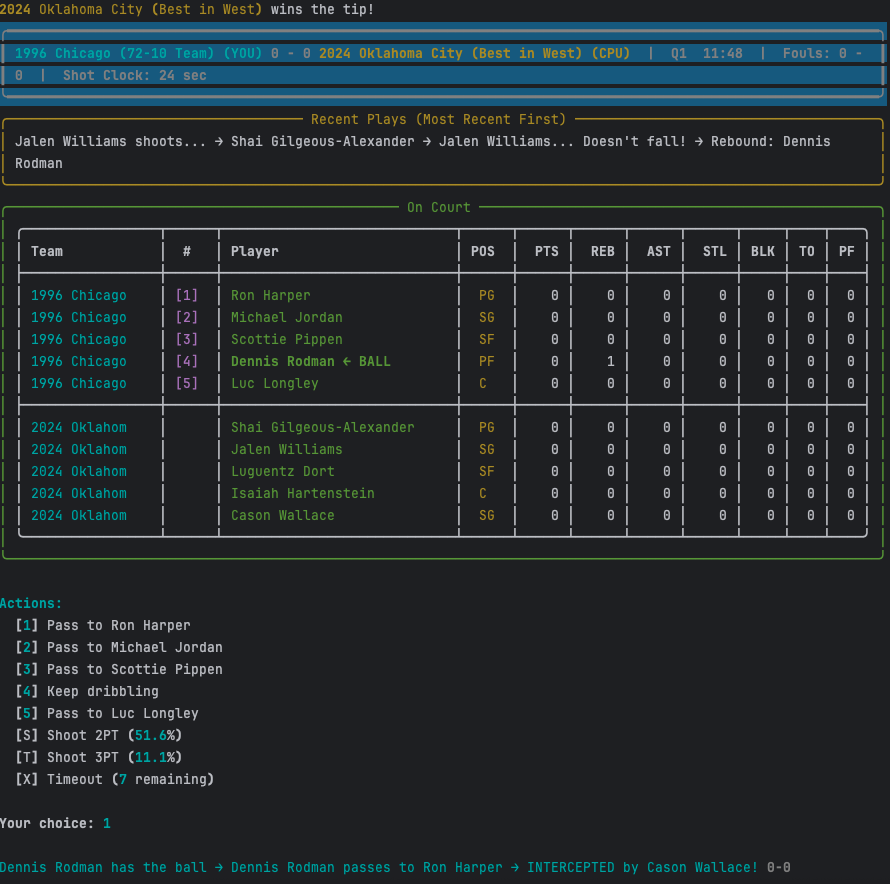The width and height of the screenshot is (890, 884).
Task: Click the 'Isaiah Hartenstein' player cell
Action: point(303,493)
